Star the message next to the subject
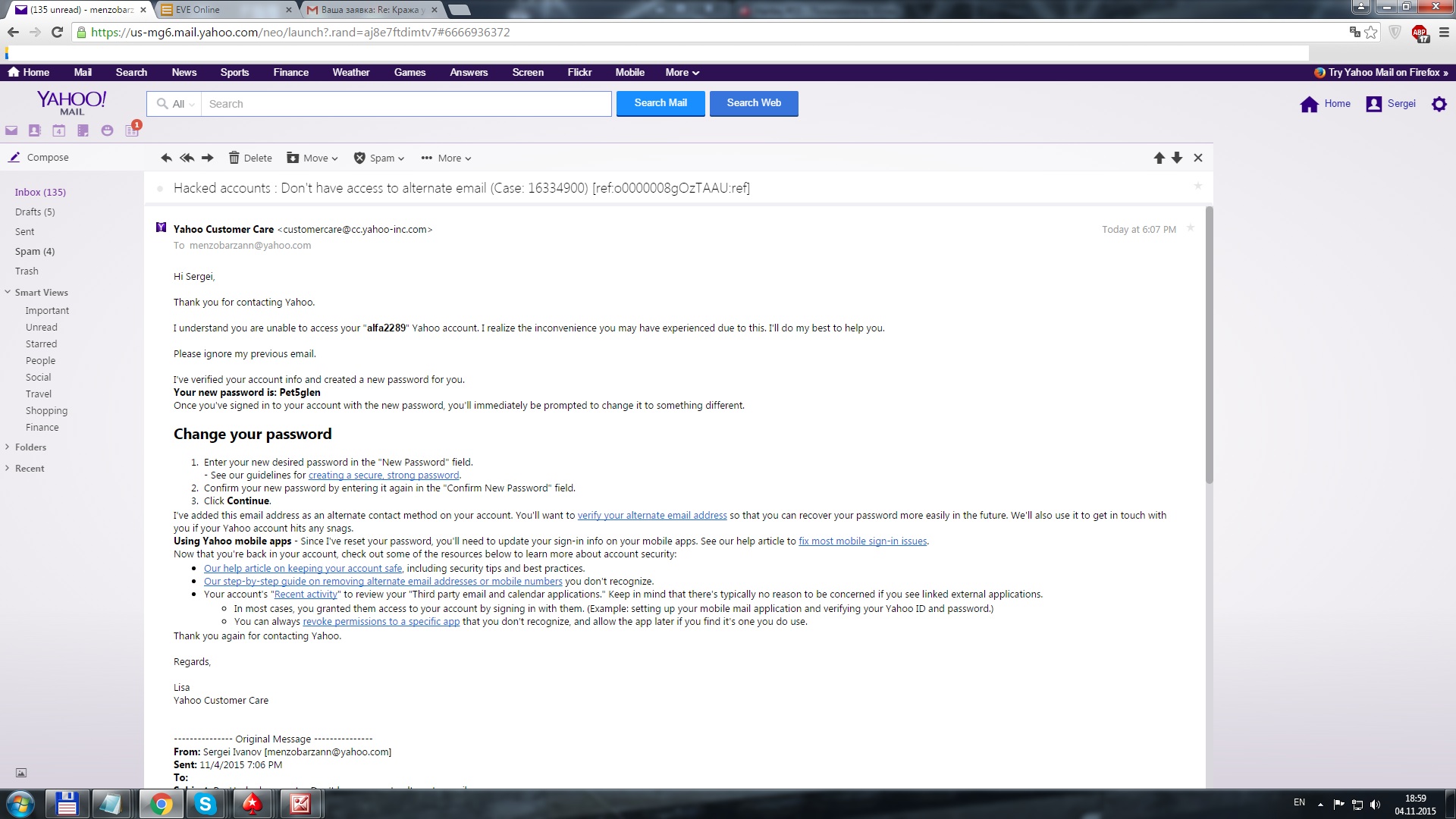The height and width of the screenshot is (819, 1456). 1197,186
